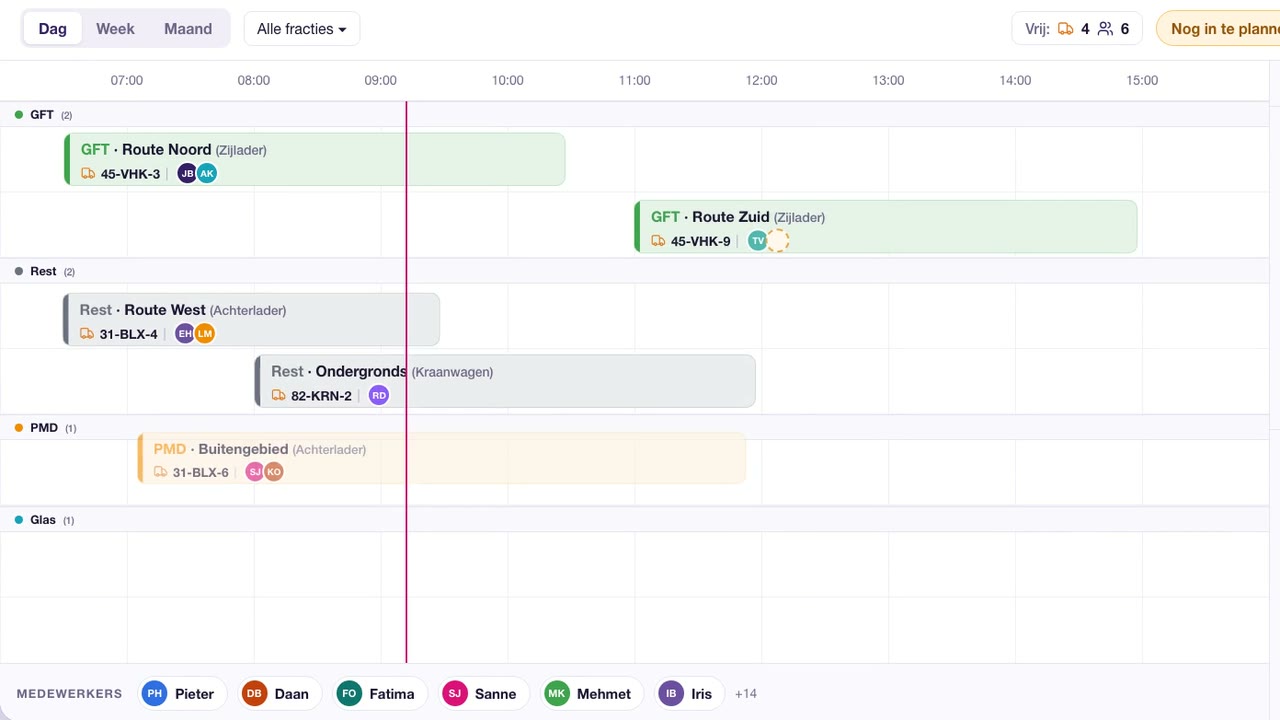Select employee chip Iris
1280x720 pixels.
[689, 694]
